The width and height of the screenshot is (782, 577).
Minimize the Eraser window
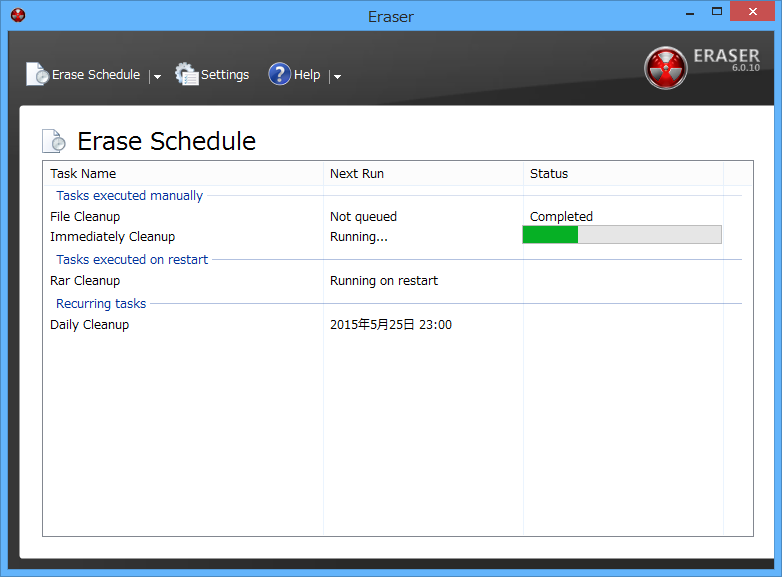(690, 12)
